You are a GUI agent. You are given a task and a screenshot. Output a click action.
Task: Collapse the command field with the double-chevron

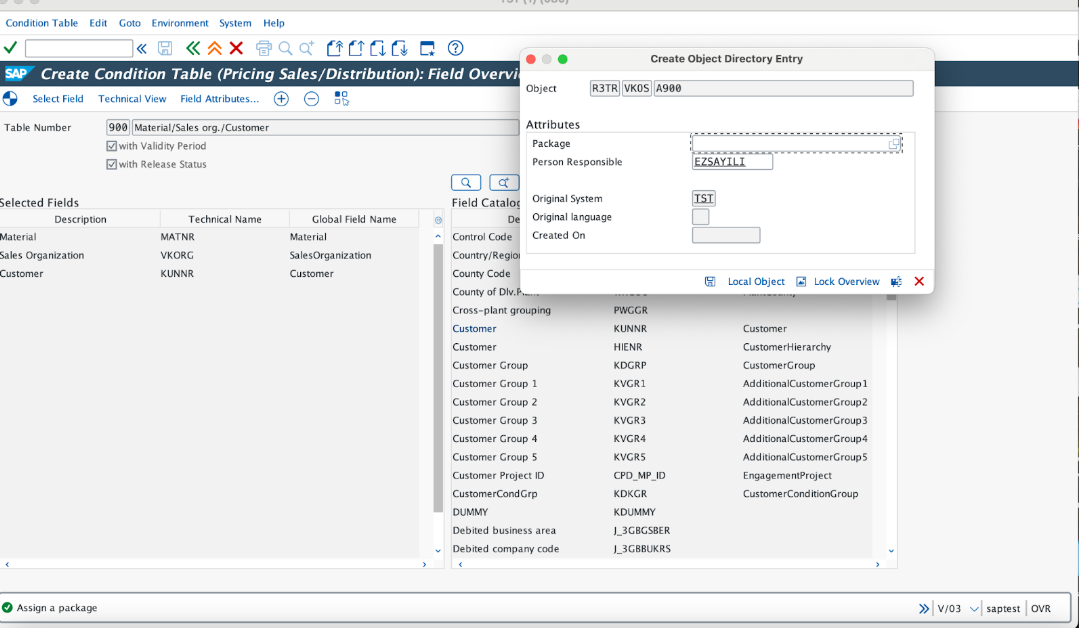[142, 48]
